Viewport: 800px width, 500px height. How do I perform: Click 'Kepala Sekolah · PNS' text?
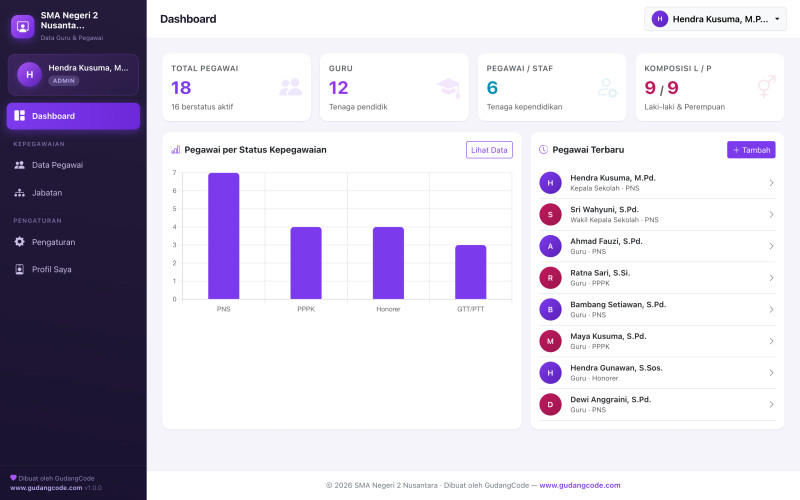click(x=605, y=188)
